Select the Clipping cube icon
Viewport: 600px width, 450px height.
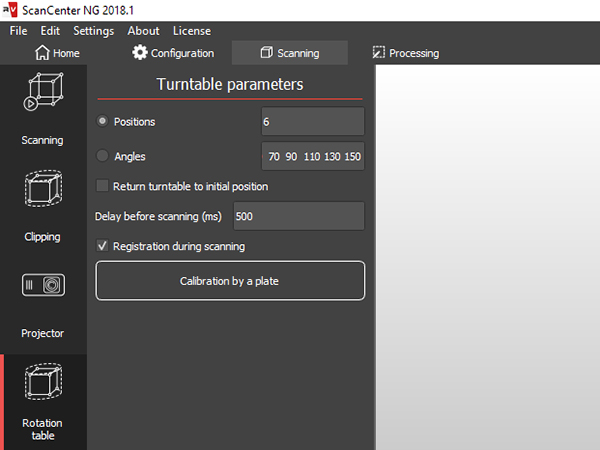click(42, 191)
